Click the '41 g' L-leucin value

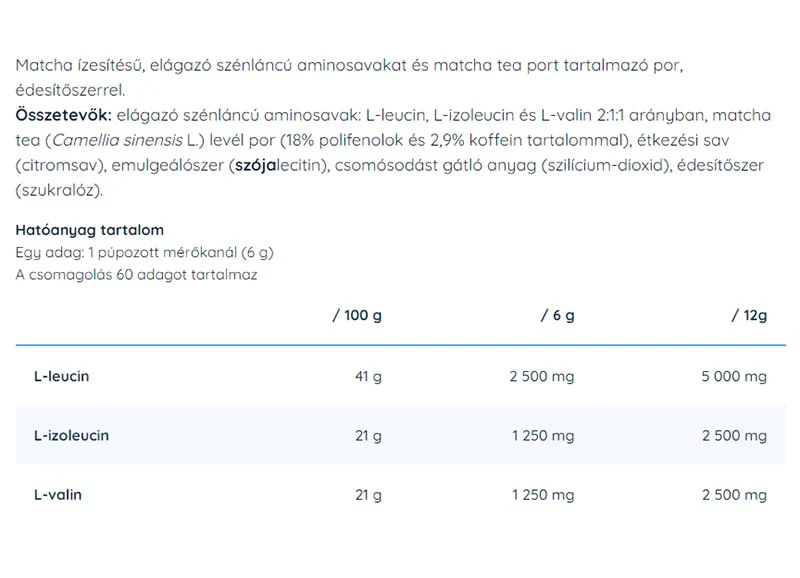pos(368,376)
